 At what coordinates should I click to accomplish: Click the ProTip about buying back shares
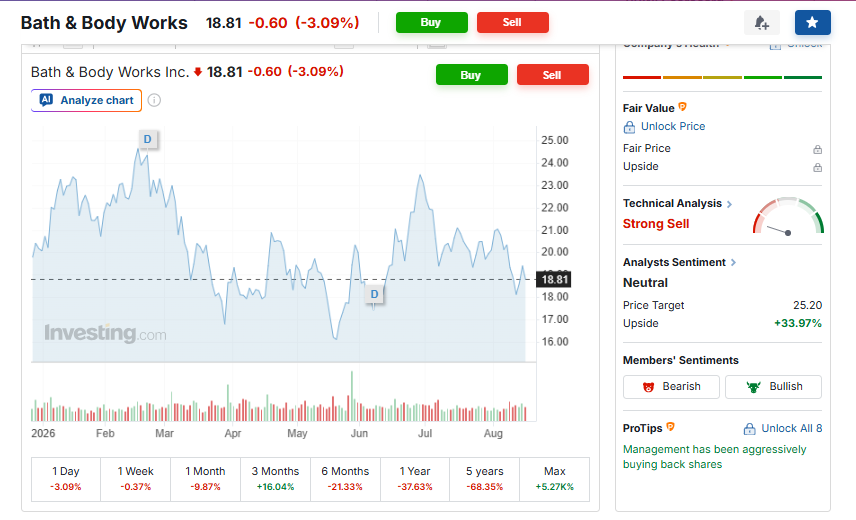pos(714,457)
